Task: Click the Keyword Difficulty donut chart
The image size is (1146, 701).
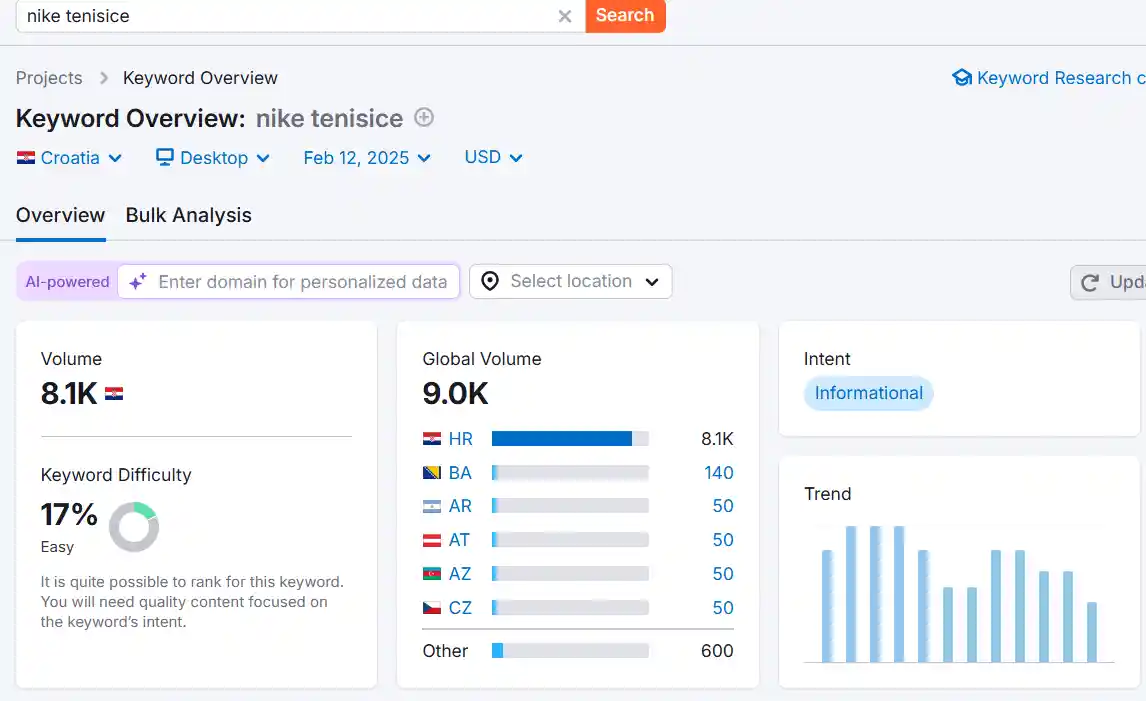Action: [x=133, y=526]
